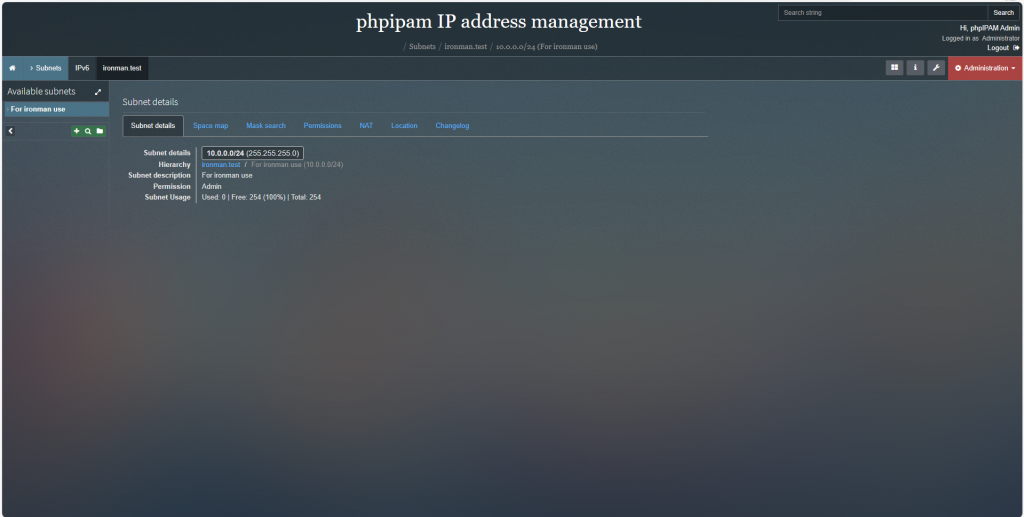Open the wrench tools icon button
The height and width of the screenshot is (517, 1024).
coord(936,67)
